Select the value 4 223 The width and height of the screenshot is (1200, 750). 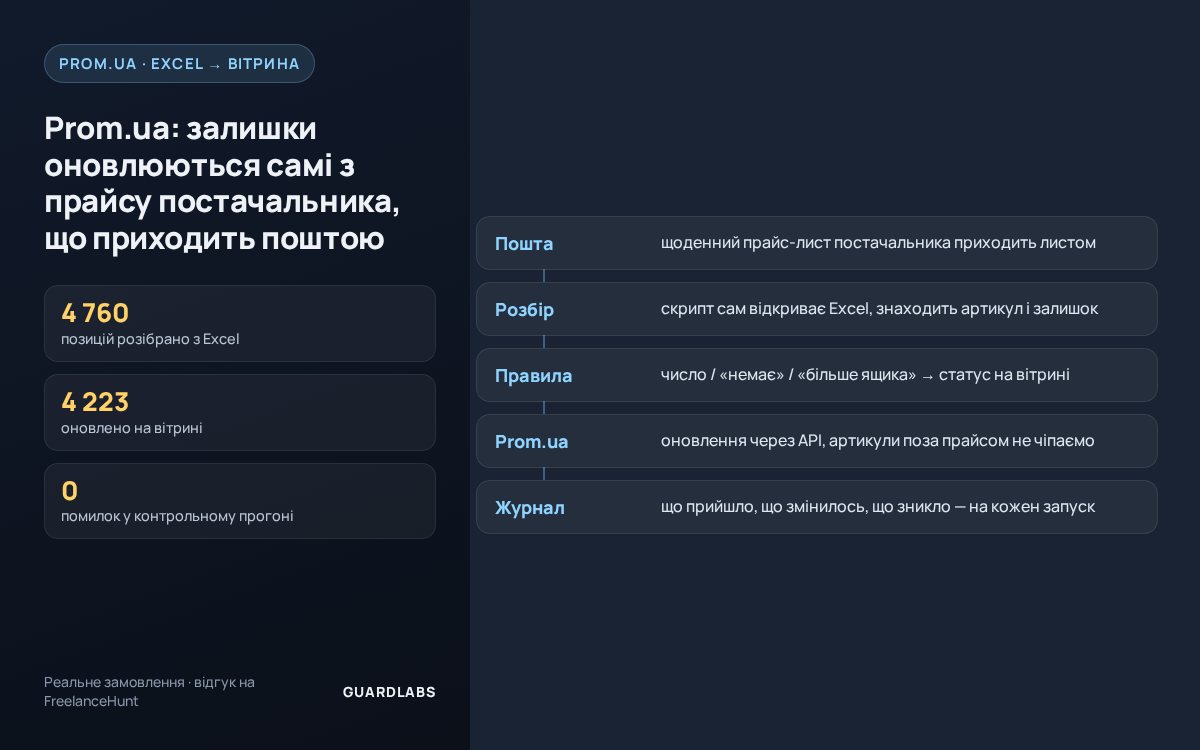pos(95,402)
